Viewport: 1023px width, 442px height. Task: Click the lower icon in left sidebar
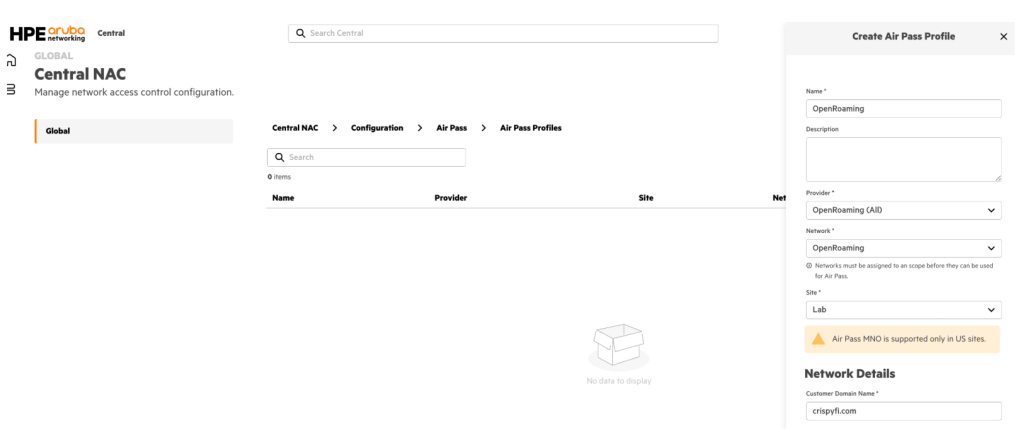(11, 89)
